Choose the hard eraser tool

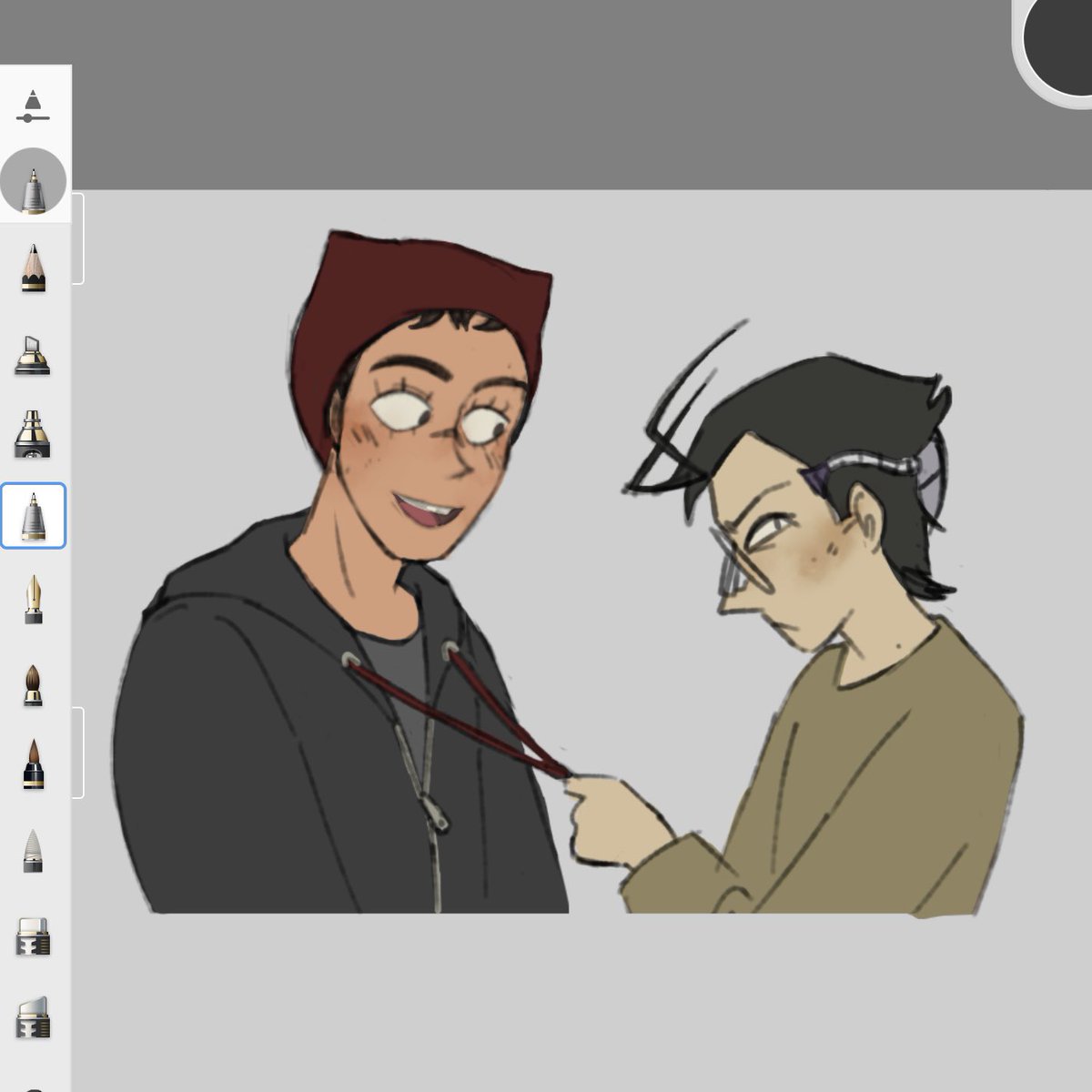click(x=34, y=936)
